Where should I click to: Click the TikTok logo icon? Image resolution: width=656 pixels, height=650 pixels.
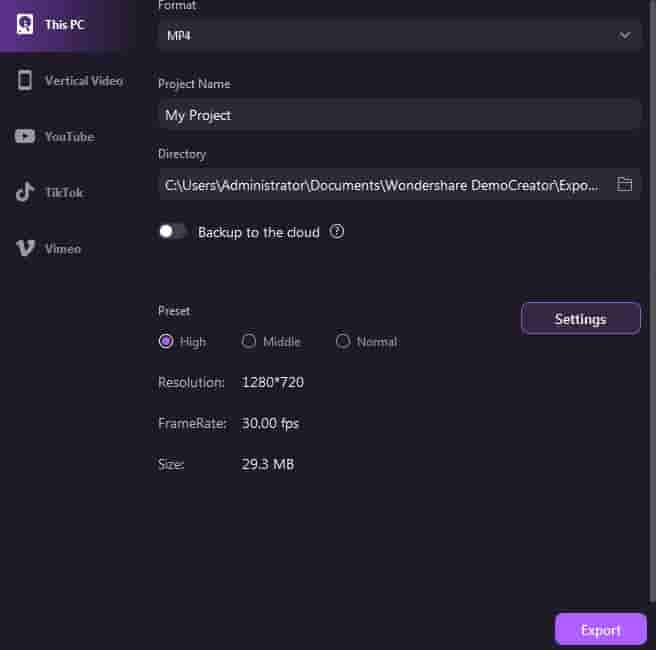25,192
